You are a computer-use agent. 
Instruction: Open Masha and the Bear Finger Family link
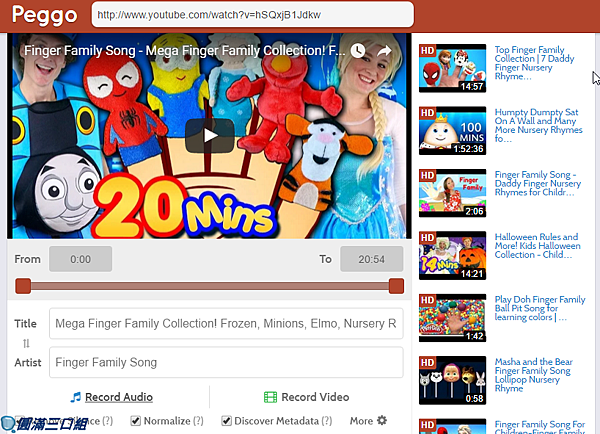(533, 375)
